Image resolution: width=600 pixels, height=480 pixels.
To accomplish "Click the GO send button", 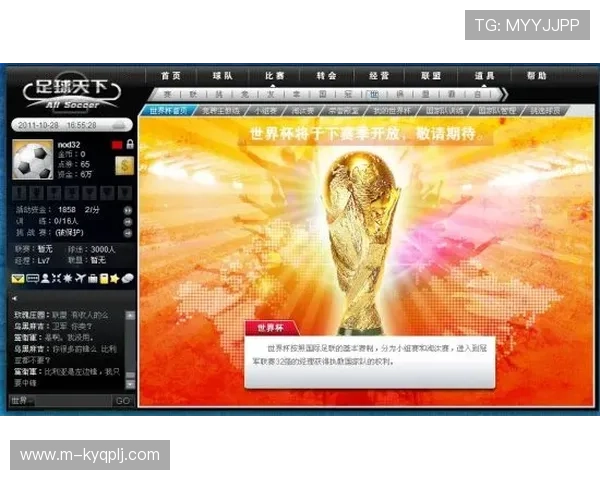I will (x=123, y=401).
